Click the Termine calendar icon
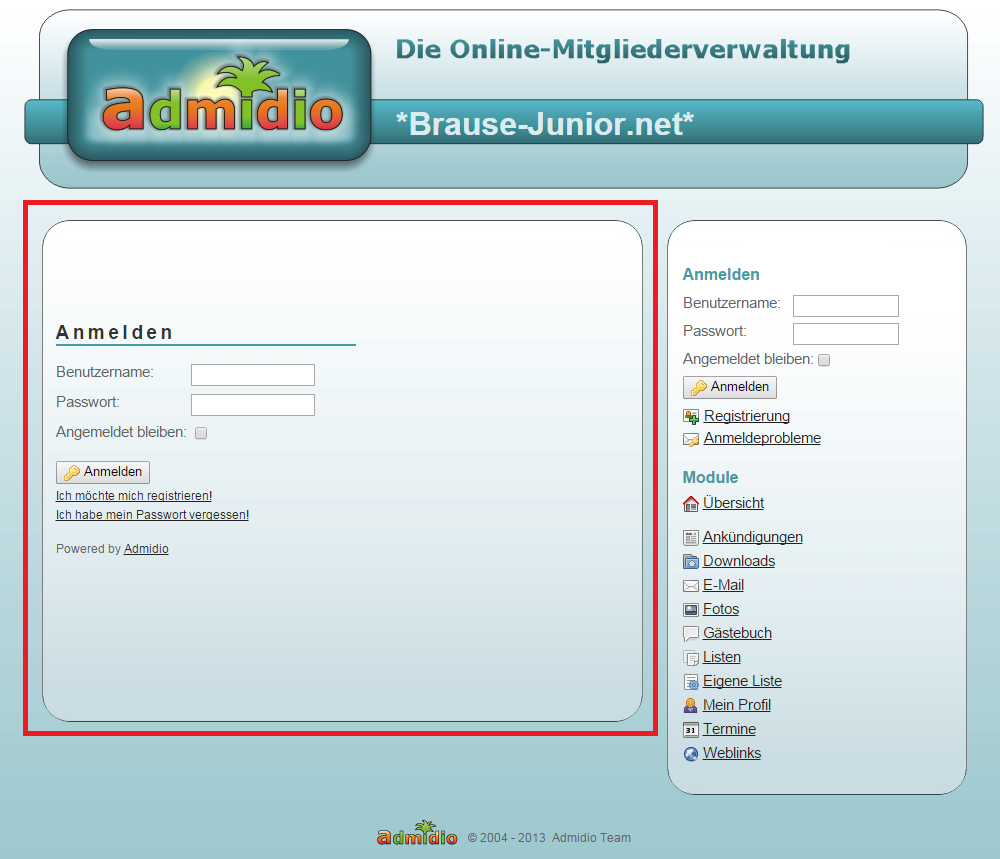1000x859 pixels. click(690, 729)
